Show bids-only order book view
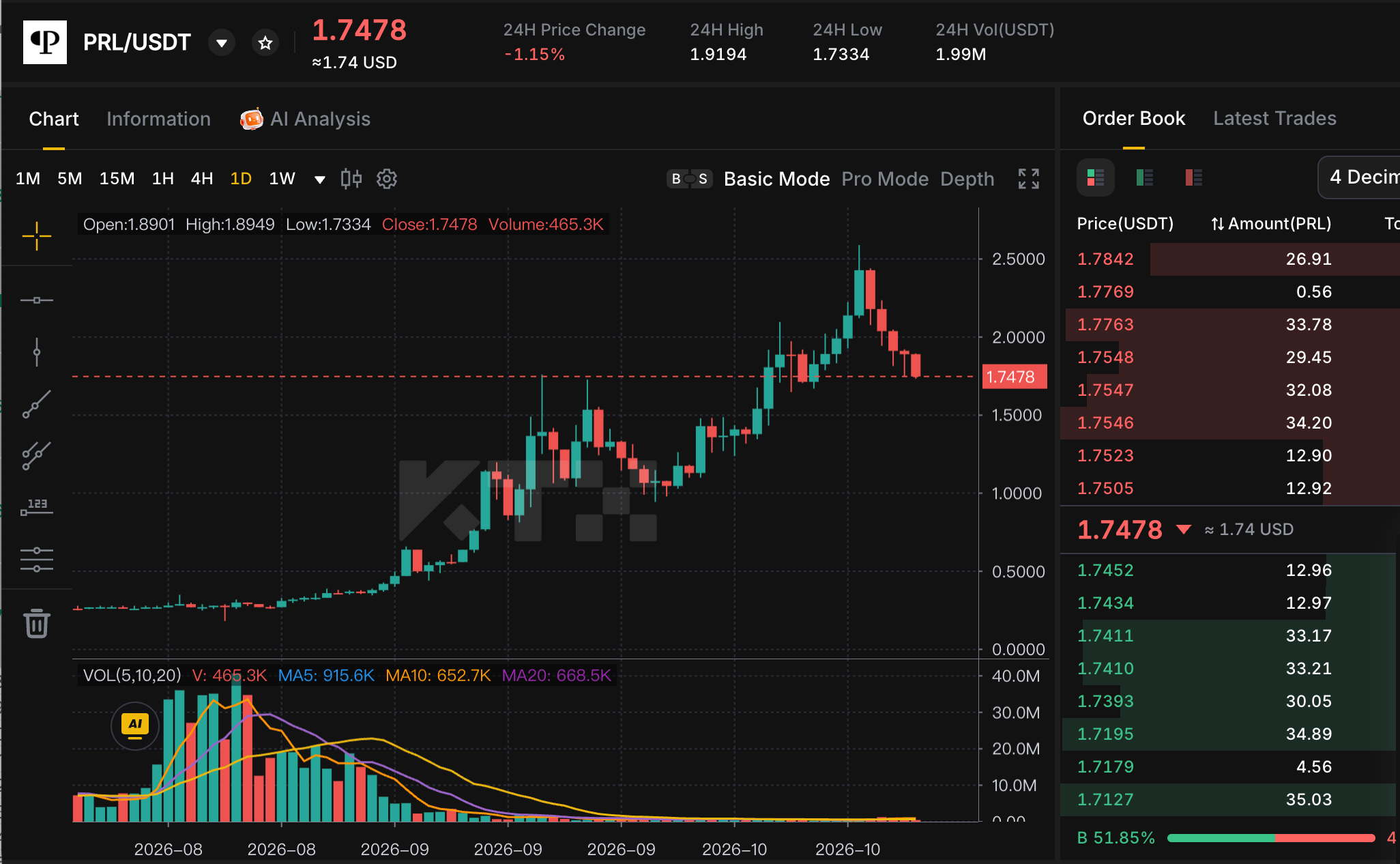Viewport: 1400px width, 864px height. [1145, 178]
